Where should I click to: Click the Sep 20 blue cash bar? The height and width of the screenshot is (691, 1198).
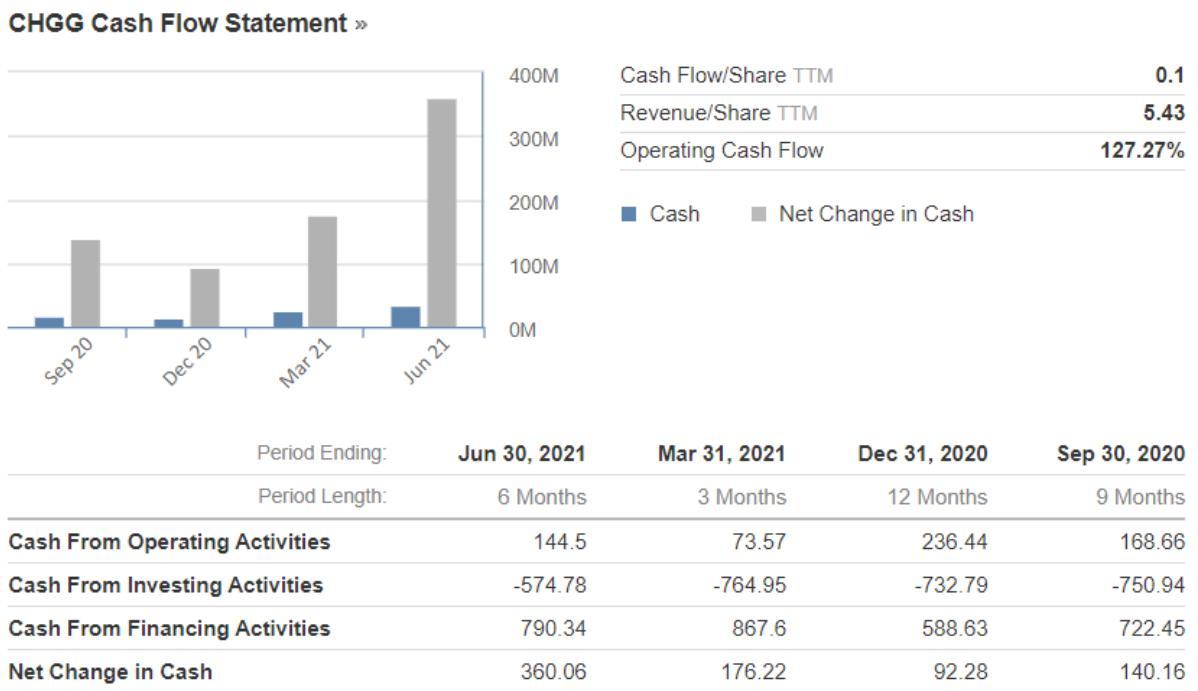pyautogui.click(x=50, y=323)
